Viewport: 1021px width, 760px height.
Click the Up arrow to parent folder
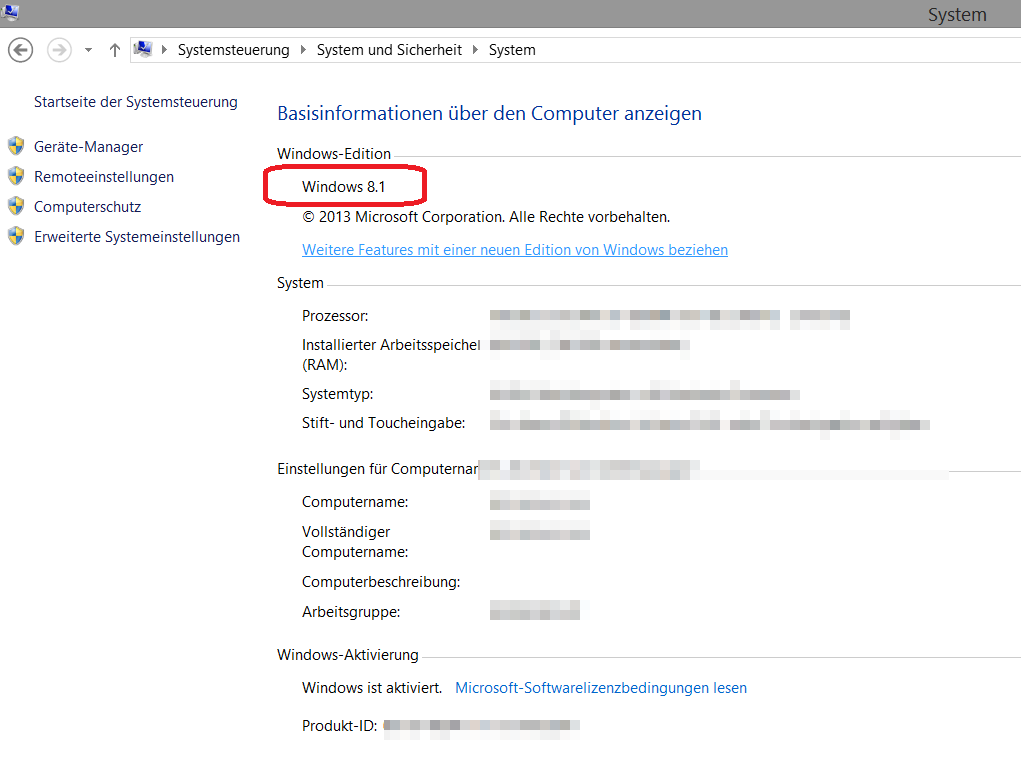(114, 50)
